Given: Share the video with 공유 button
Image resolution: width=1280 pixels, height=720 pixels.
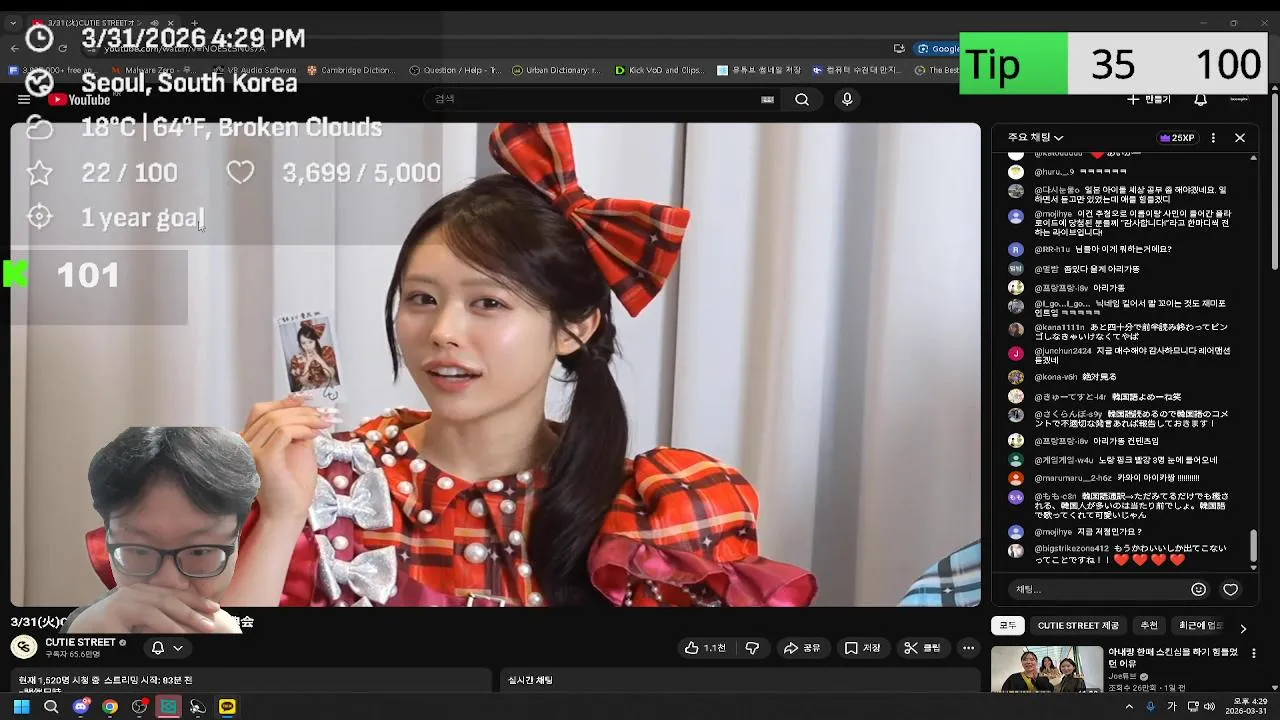Looking at the screenshot, I should click(802, 648).
